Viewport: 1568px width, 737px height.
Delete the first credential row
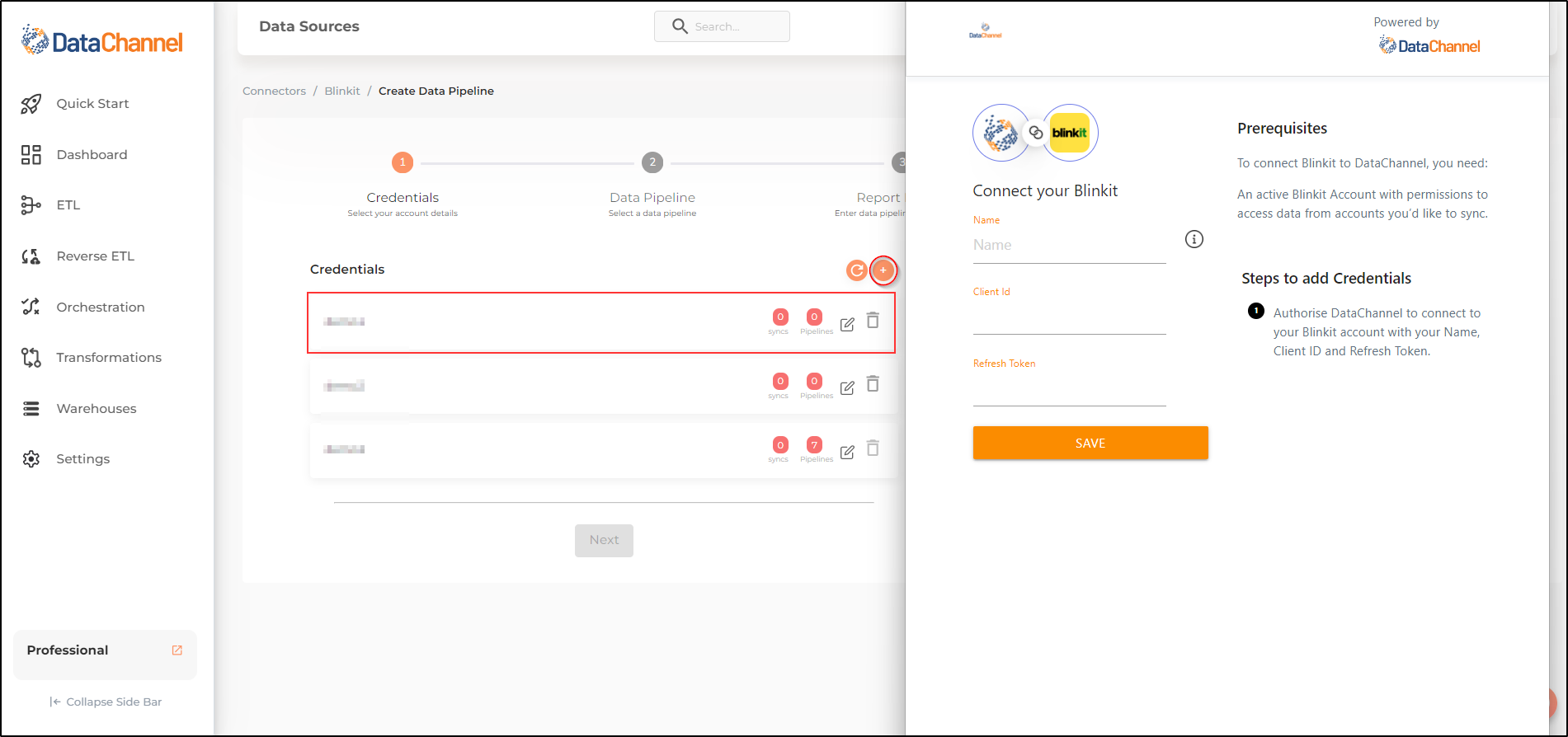873,320
